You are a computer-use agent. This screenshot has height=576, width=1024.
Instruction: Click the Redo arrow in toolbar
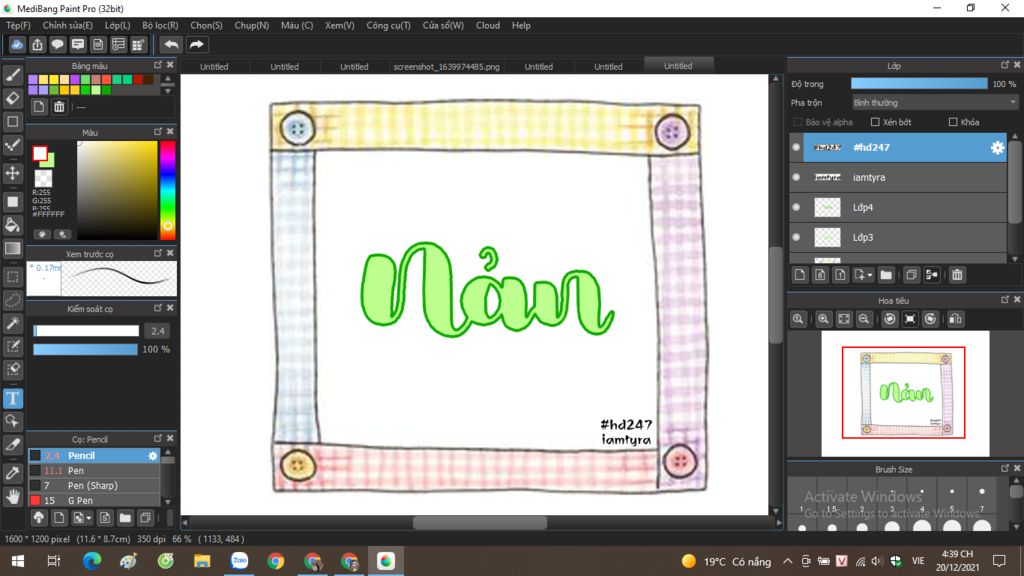197,44
